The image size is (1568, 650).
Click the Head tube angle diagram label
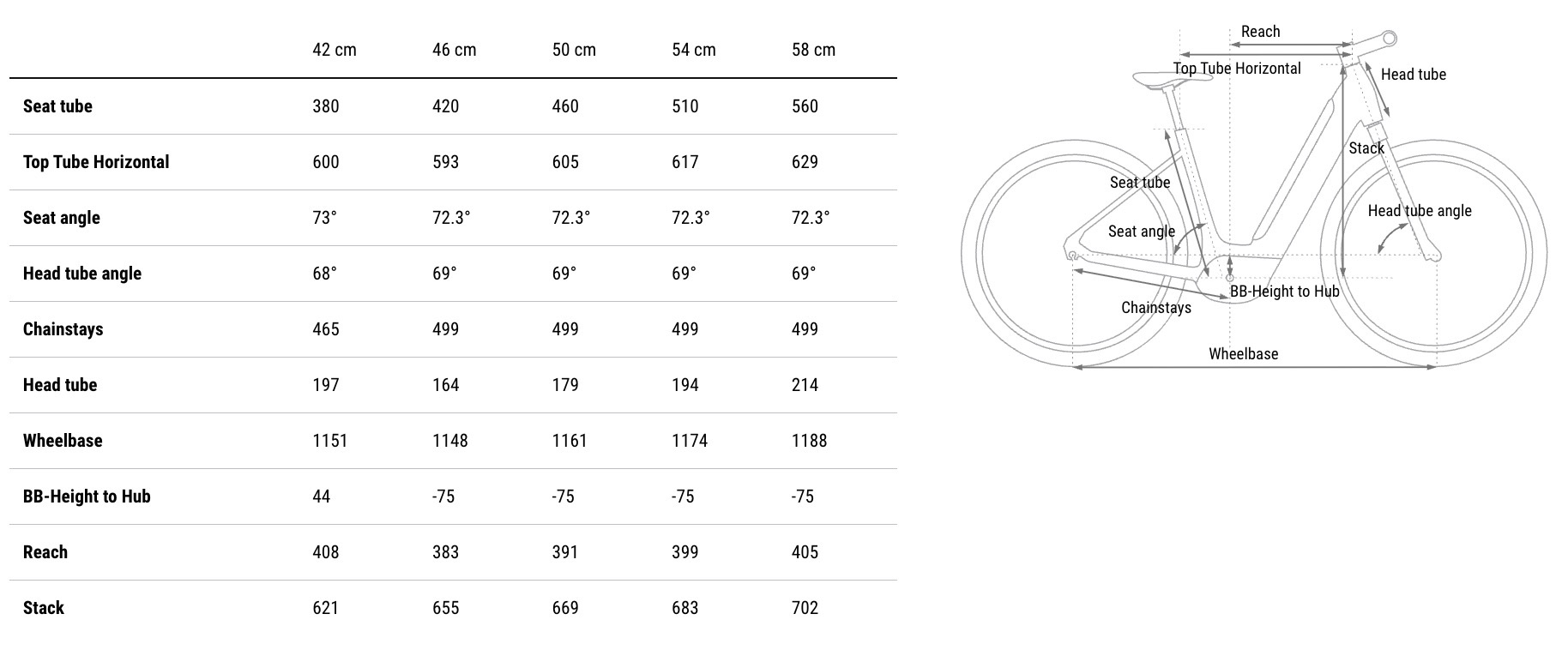point(1419,211)
